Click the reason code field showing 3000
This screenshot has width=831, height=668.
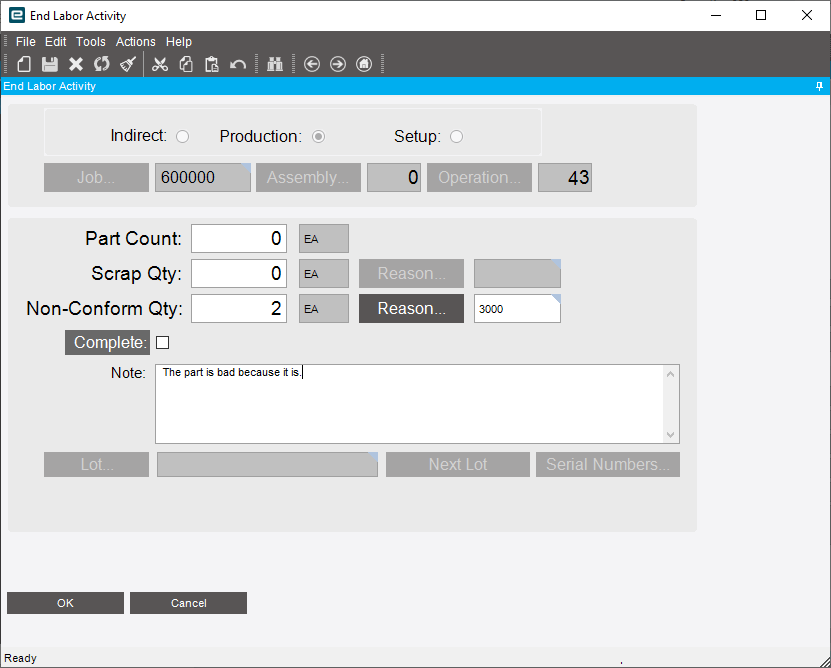click(517, 309)
